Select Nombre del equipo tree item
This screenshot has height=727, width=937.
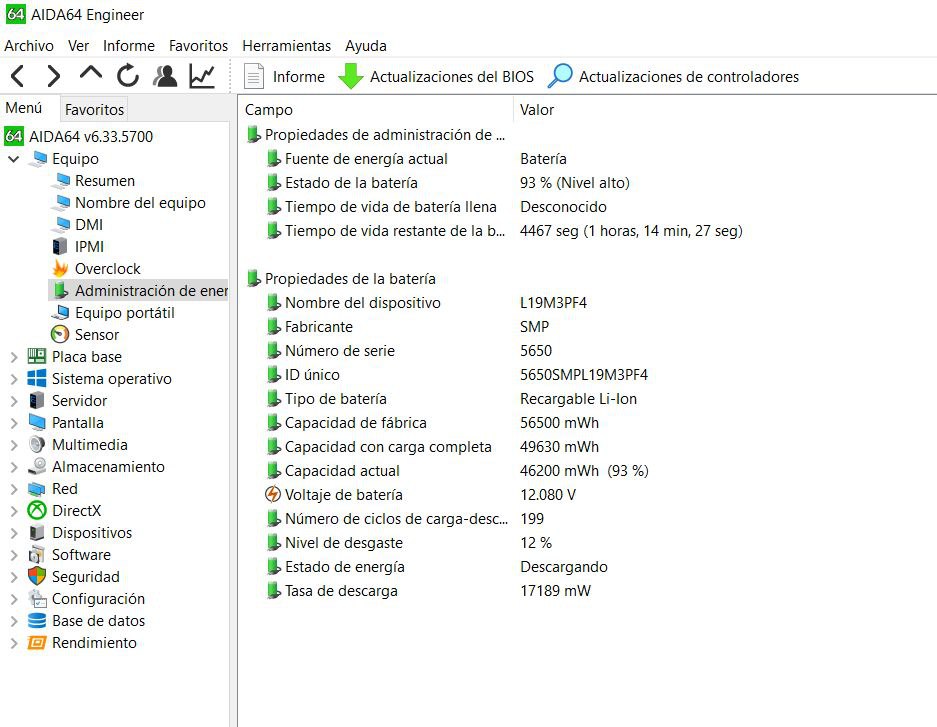point(140,203)
